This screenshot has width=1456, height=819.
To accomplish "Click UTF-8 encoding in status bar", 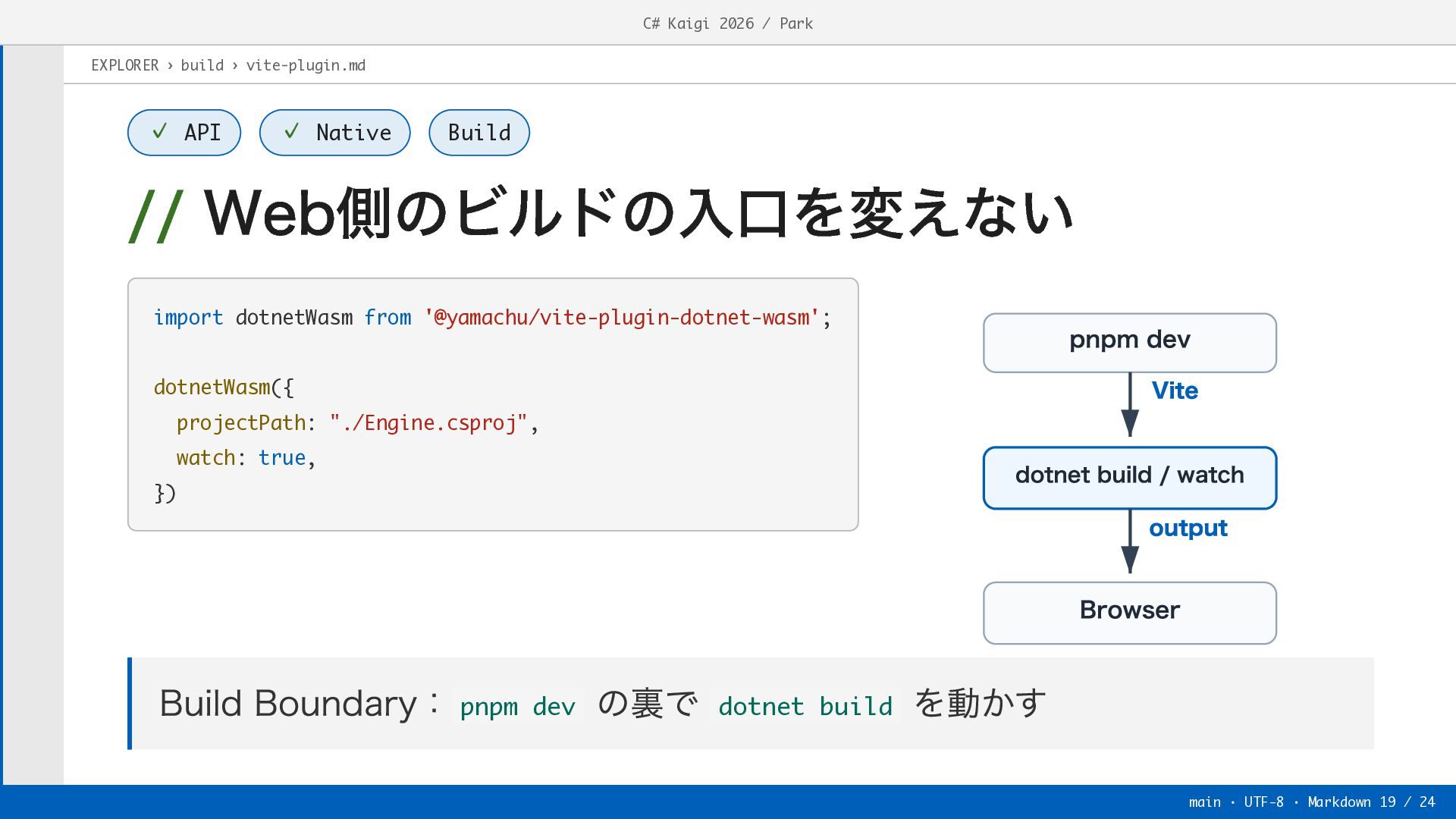I will click(1264, 802).
